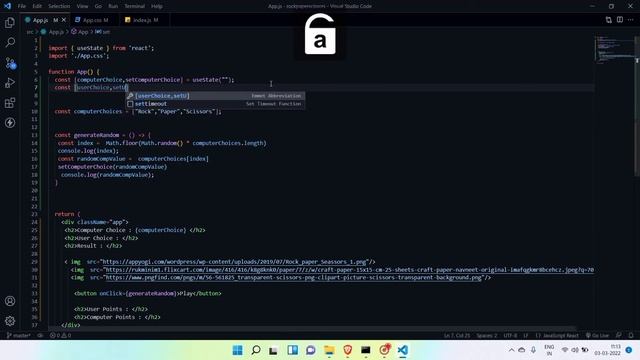Open the Manage gear icon
The width and height of the screenshot is (640, 360).
coord(10,321)
